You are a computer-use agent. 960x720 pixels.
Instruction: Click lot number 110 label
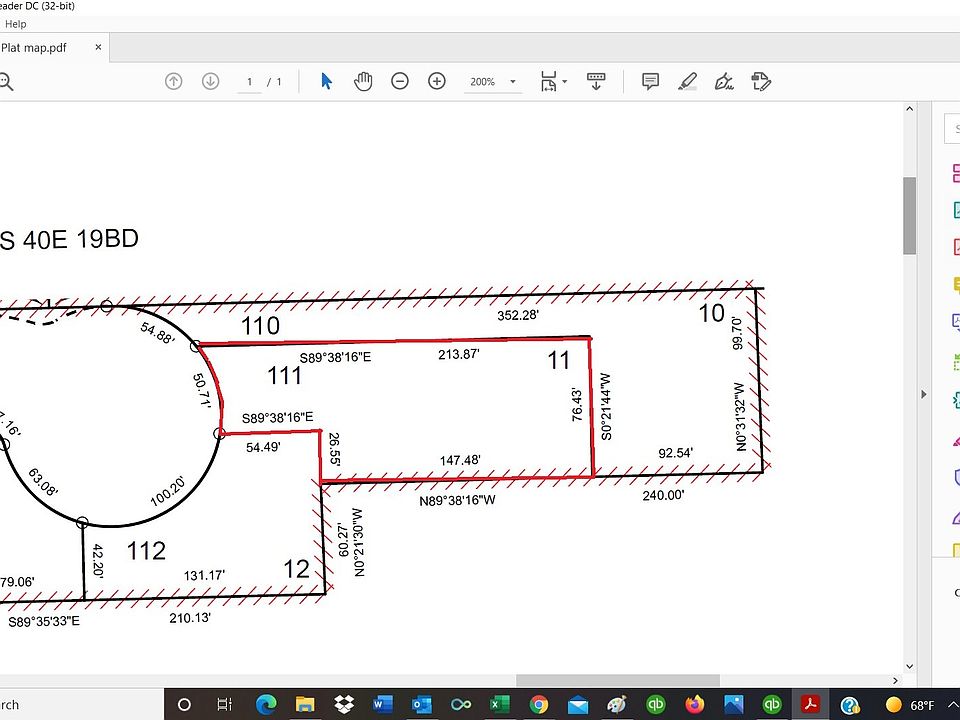point(260,326)
